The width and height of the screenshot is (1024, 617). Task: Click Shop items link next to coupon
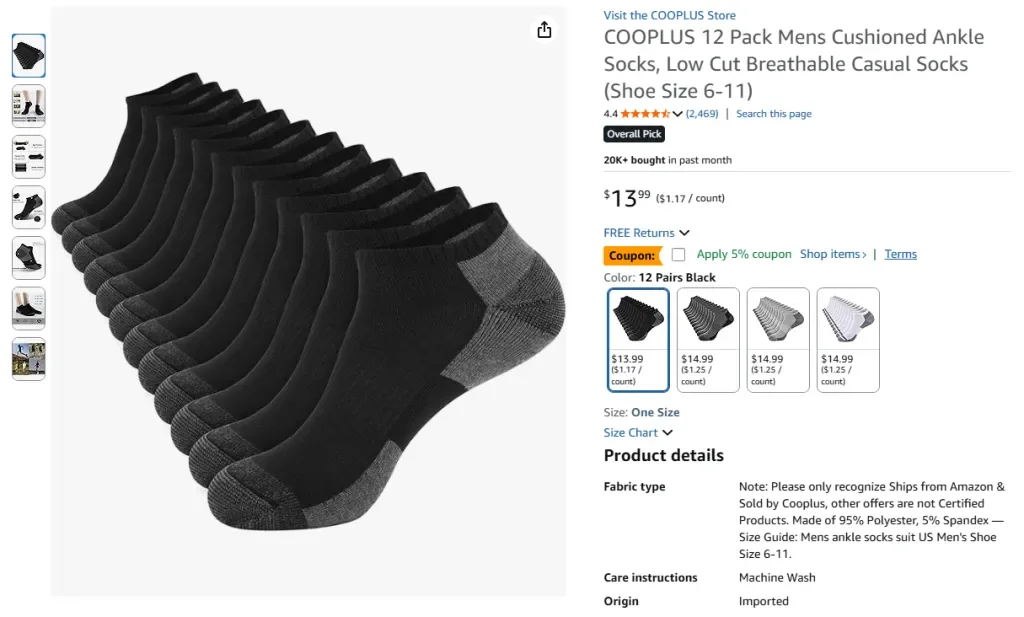833,254
